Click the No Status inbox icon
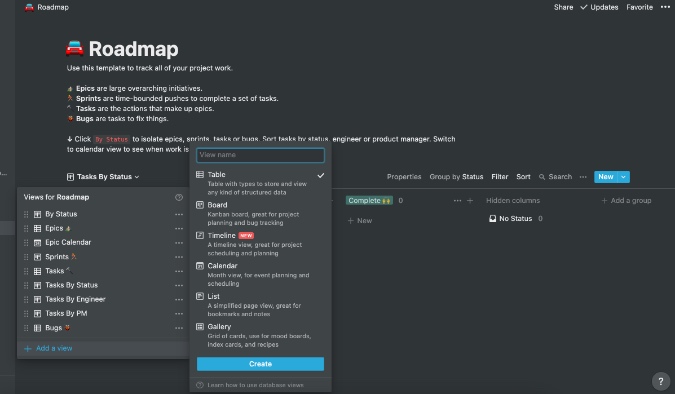The height and width of the screenshot is (394, 675). 492,219
